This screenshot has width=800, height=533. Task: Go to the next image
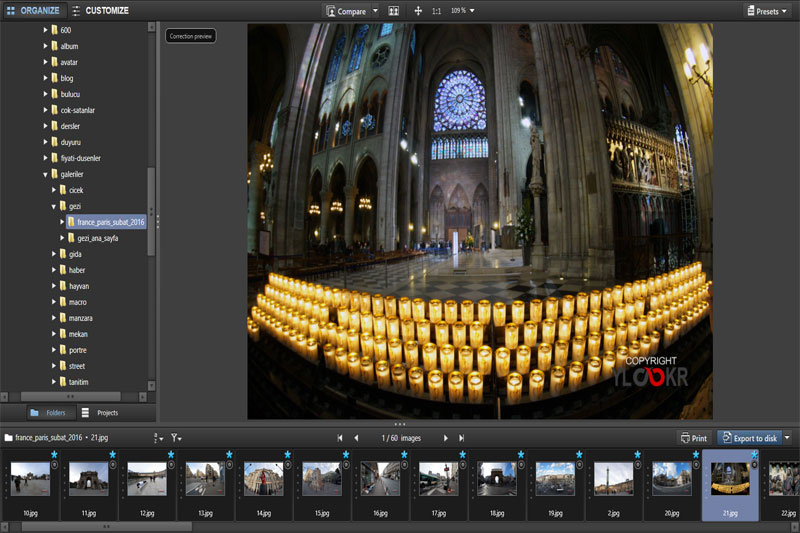coord(445,438)
